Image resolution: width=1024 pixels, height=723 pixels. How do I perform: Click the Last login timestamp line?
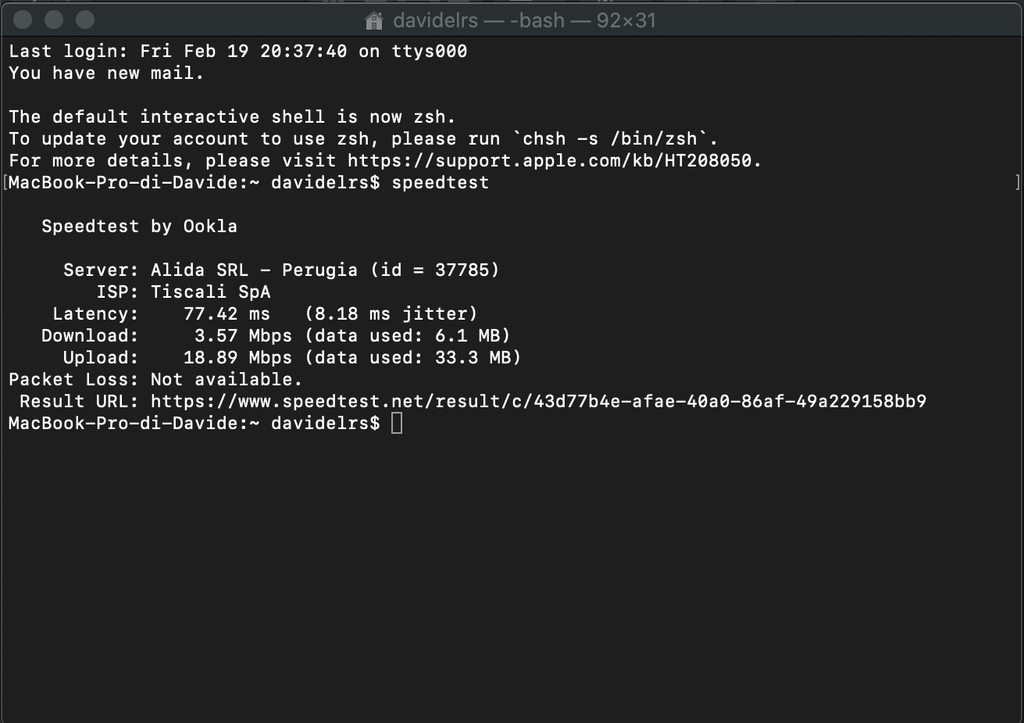[238, 52]
